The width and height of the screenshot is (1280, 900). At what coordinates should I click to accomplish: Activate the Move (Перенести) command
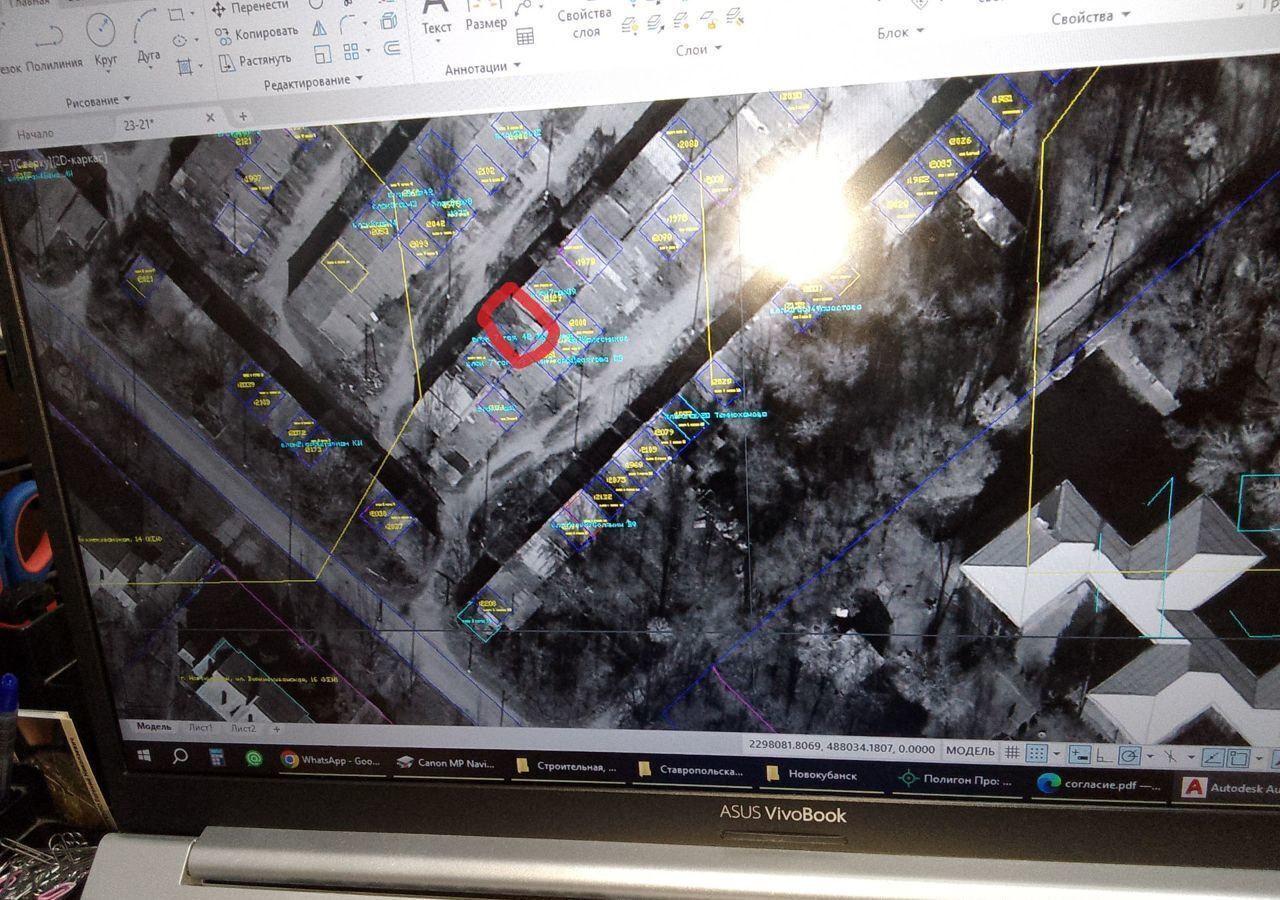coord(250,8)
